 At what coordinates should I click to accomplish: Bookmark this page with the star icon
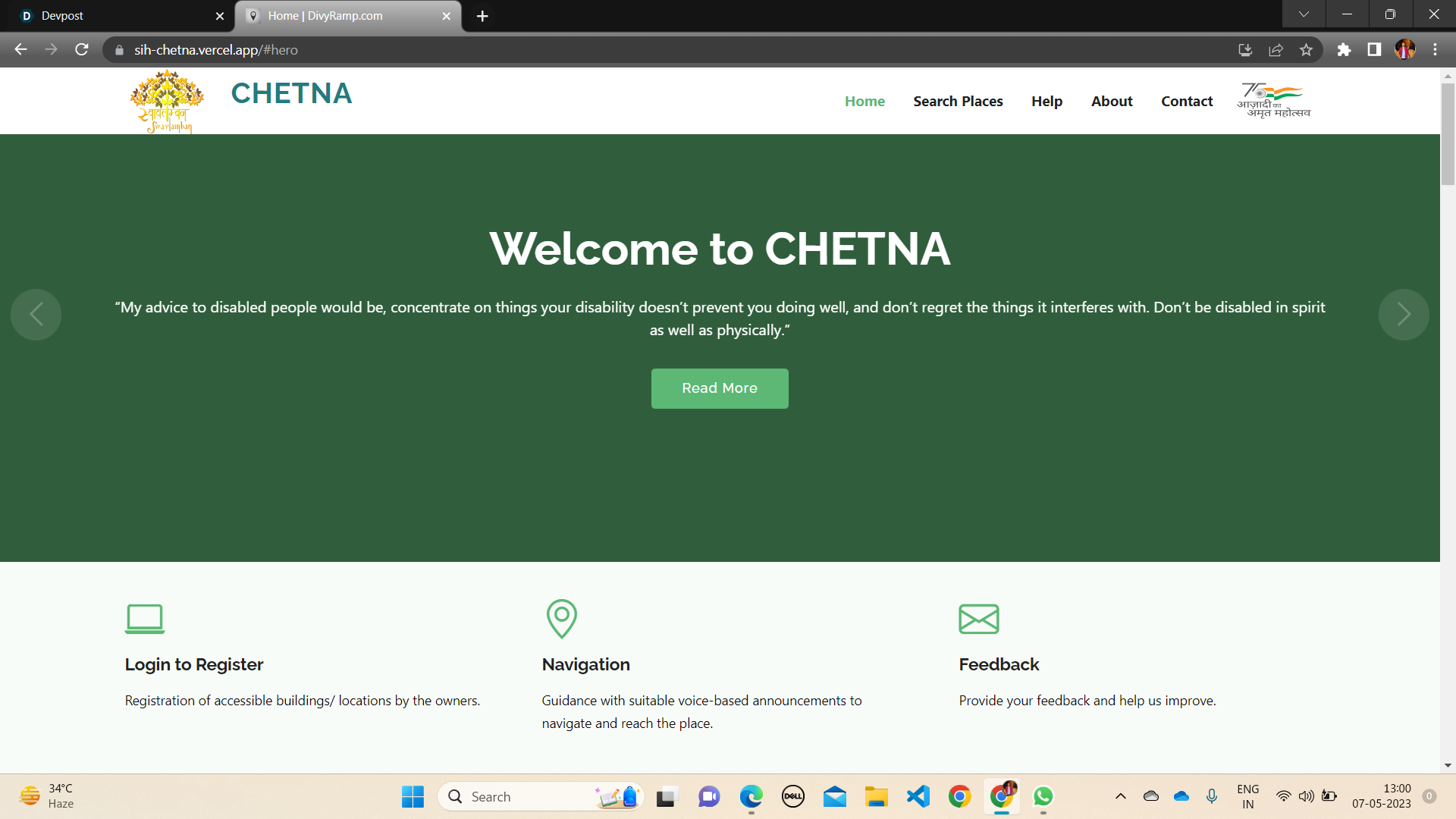(x=1306, y=50)
